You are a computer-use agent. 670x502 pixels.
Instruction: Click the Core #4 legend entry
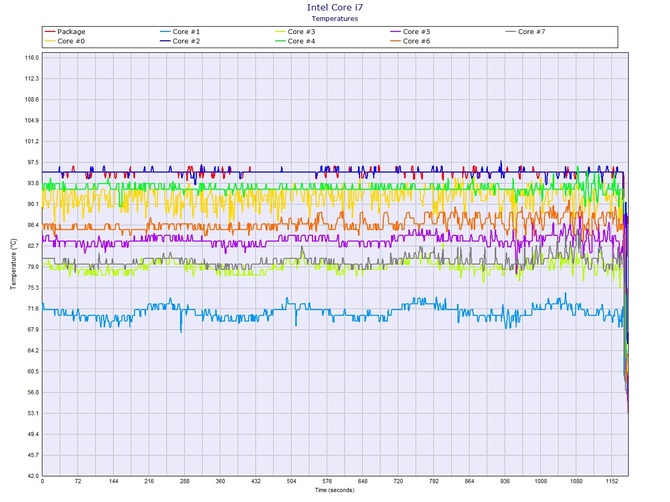pyautogui.click(x=295, y=41)
